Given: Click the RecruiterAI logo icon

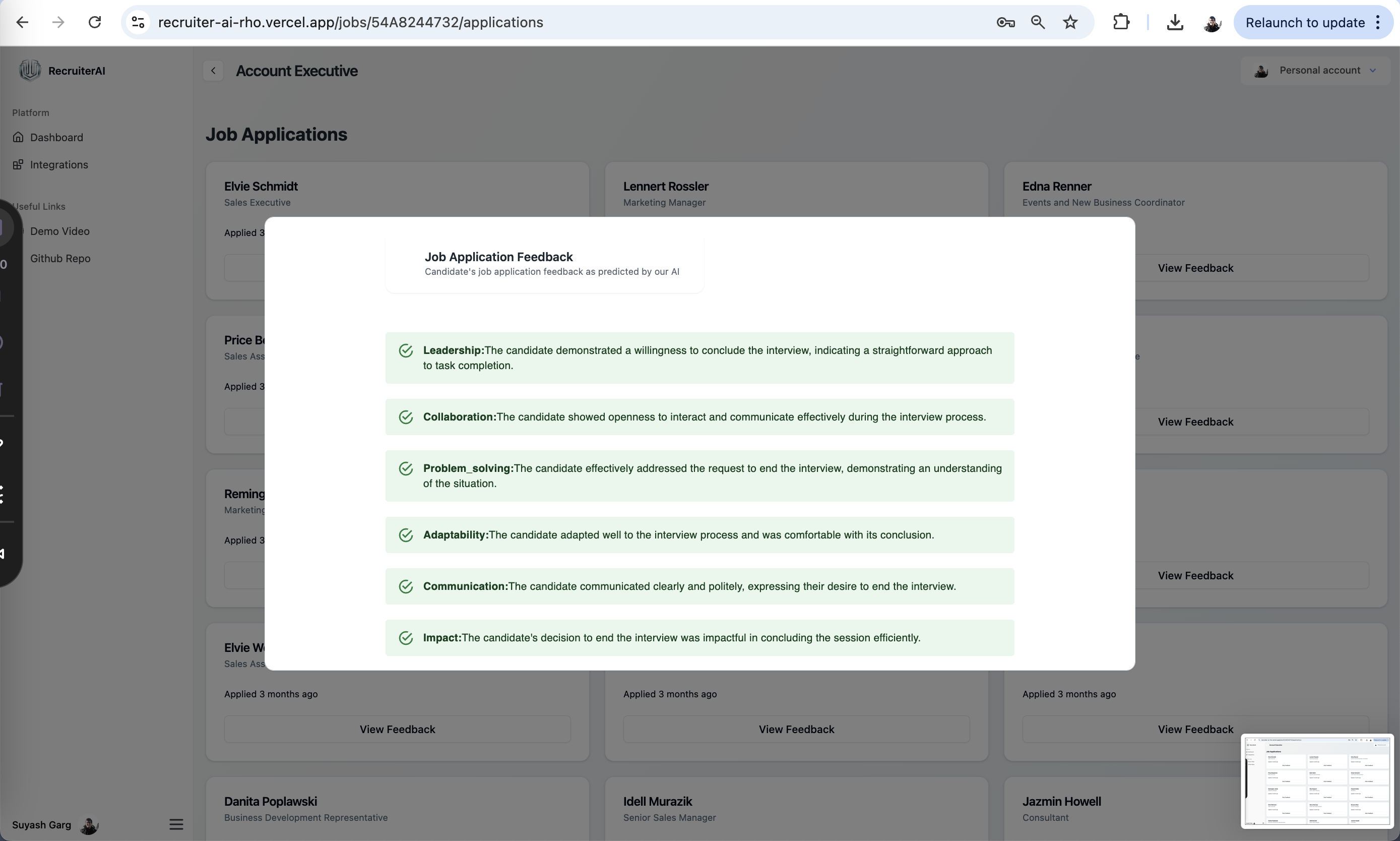Looking at the screenshot, I should [x=29, y=70].
